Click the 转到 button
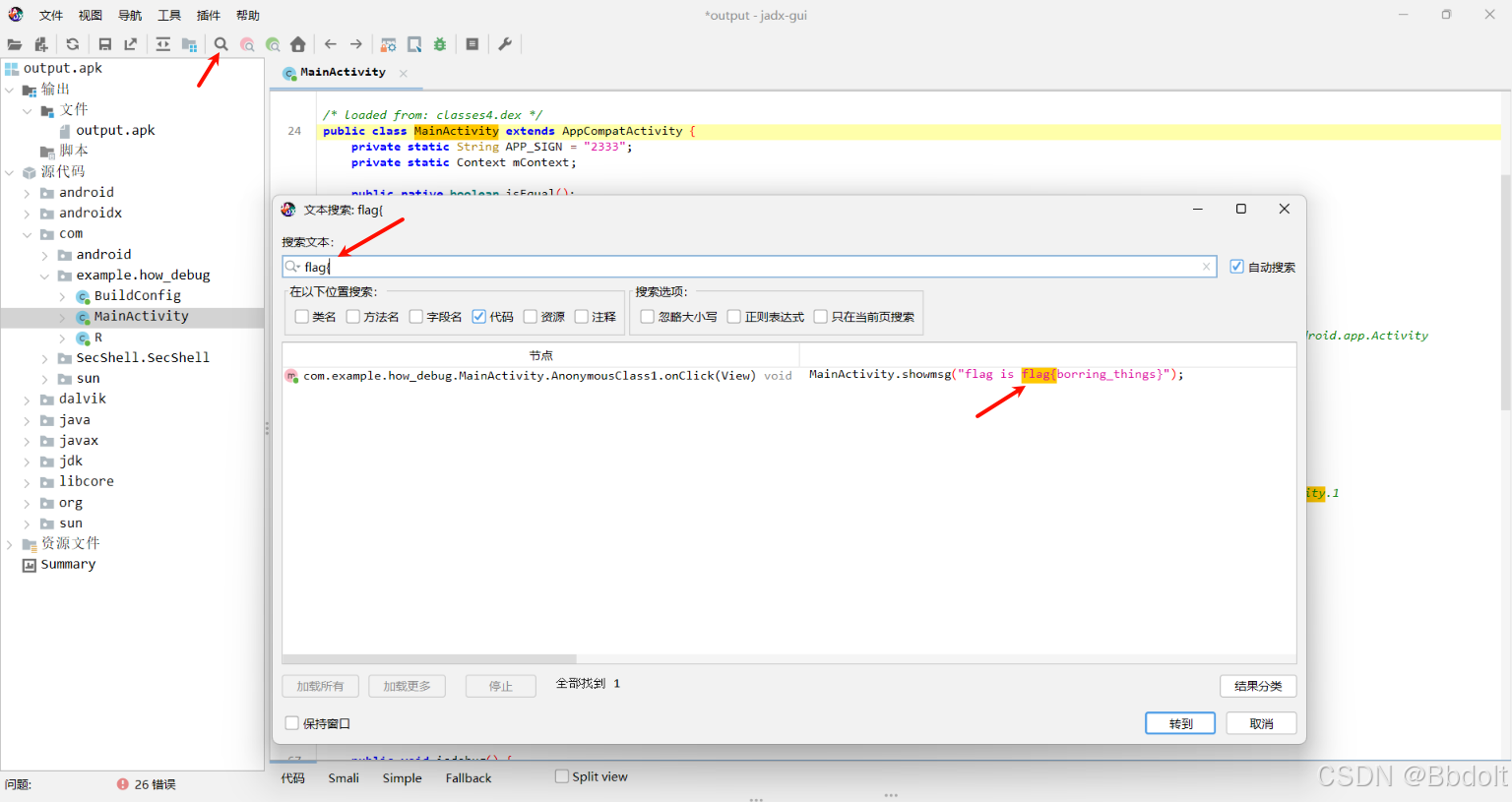The height and width of the screenshot is (802, 1512). click(1180, 723)
